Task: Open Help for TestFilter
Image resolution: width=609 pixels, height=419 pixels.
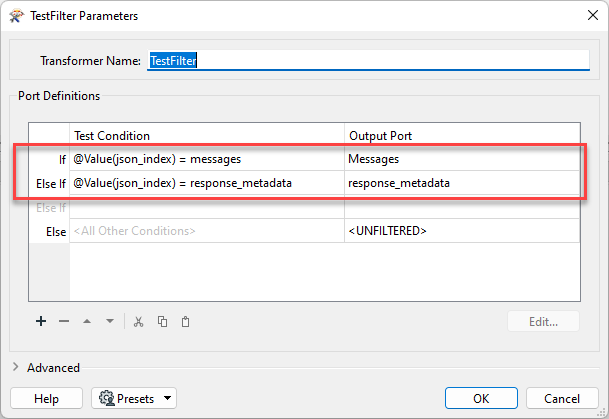Action: pos(46,398)
